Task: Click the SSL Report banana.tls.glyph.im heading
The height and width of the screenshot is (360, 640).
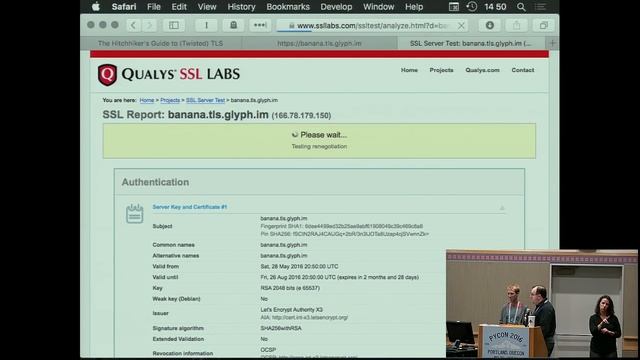Action: pyautogui.click(x=216, y=115)
